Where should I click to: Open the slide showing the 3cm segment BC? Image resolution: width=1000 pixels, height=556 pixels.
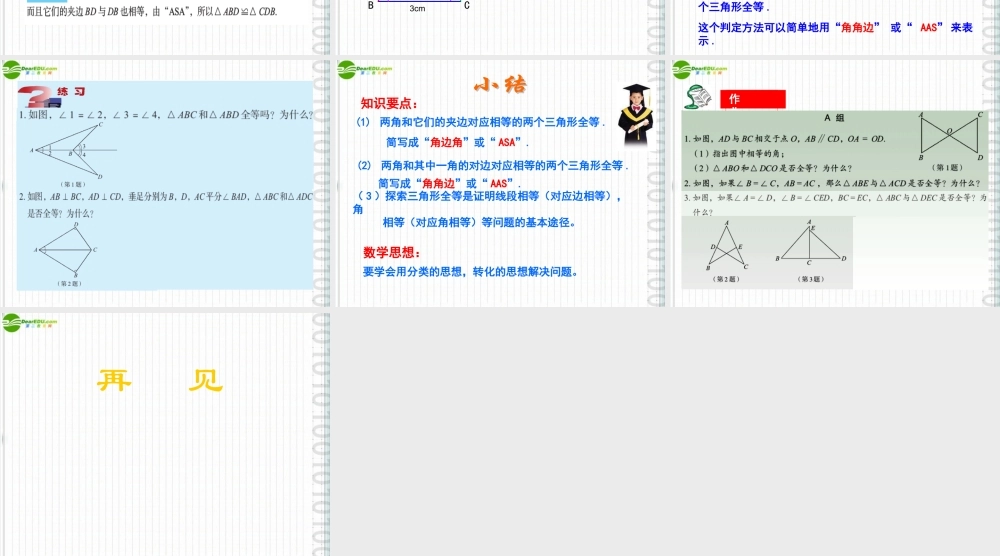pos(501,27)
